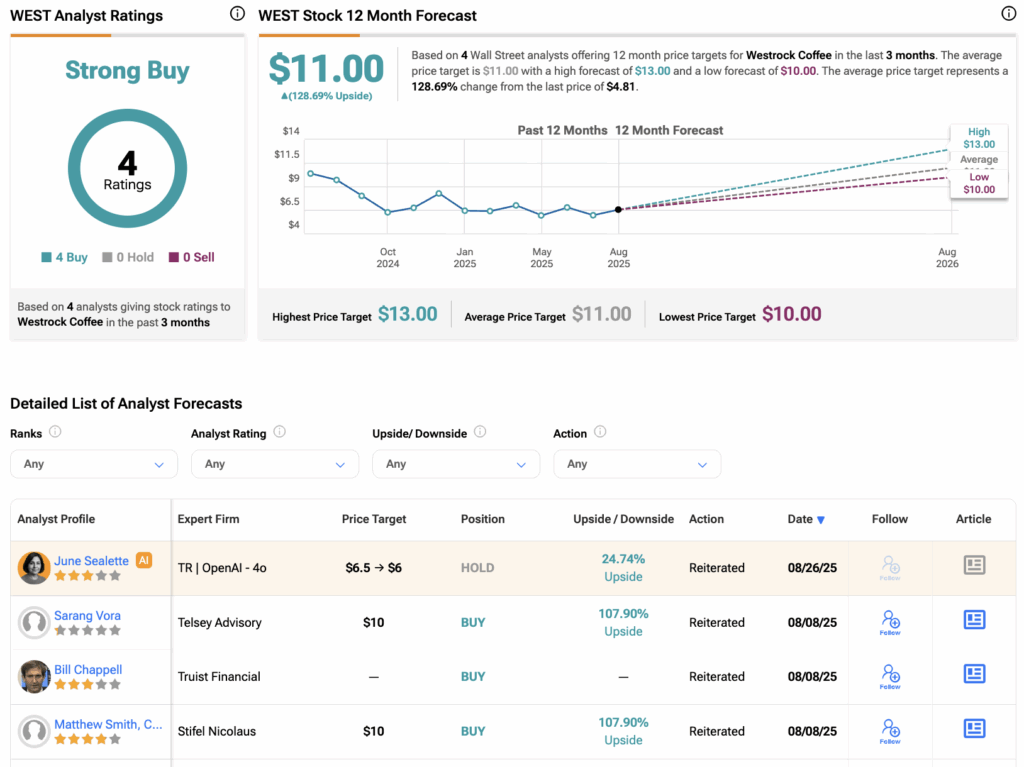Click the Truist Financial firm cell
This screenshot has height=767, width=1024.
219,677
